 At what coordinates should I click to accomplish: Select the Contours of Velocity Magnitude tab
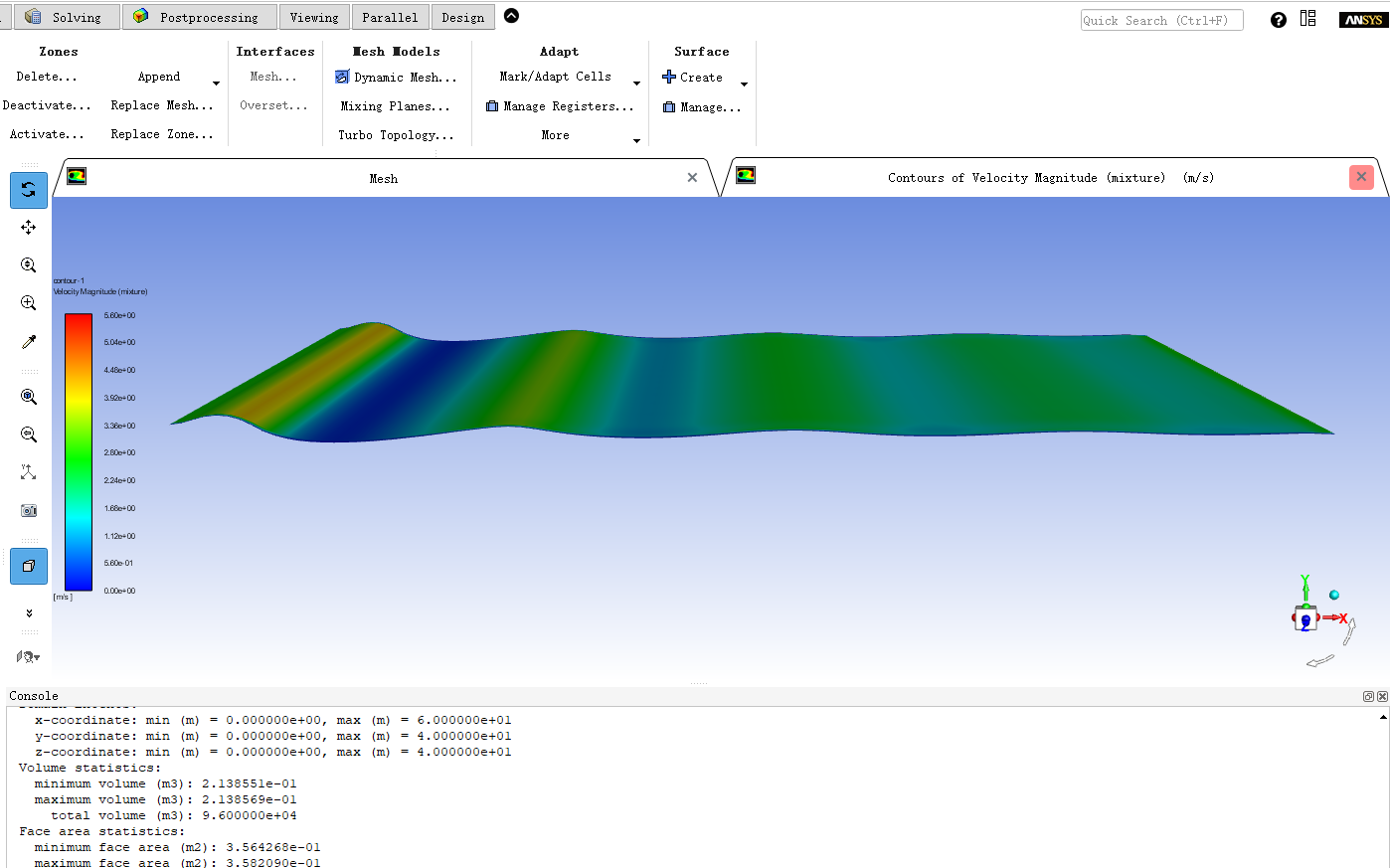click(x=1051, y=177)
